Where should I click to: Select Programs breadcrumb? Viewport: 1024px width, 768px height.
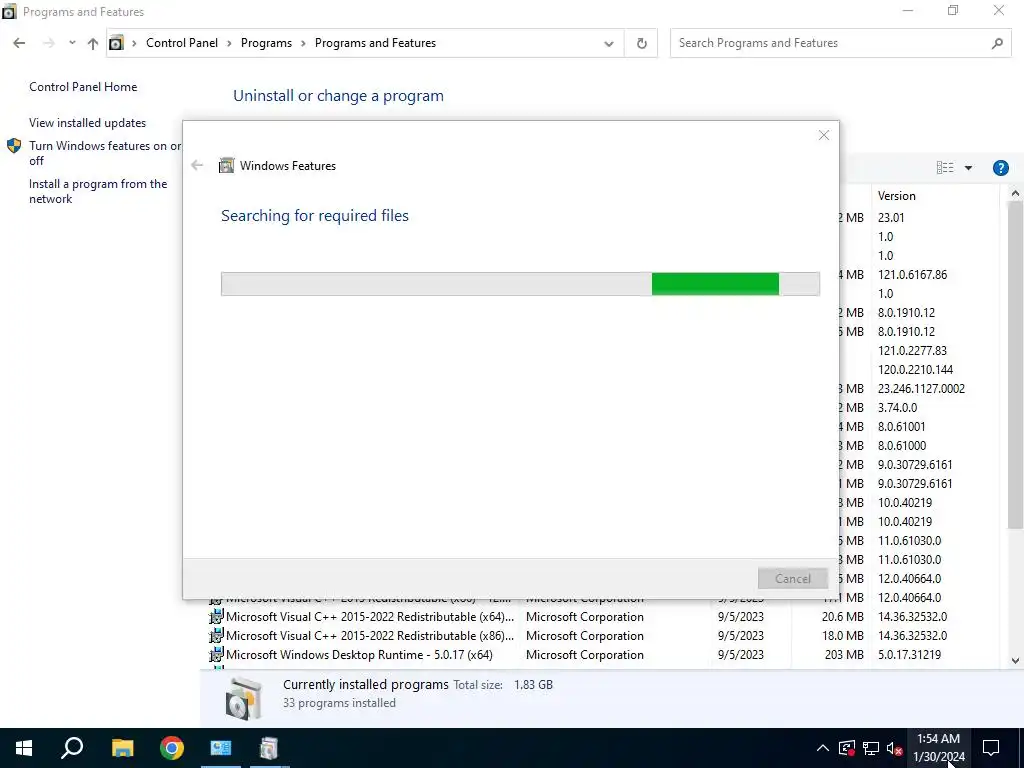pyautogui.click(x=266, y=43)
